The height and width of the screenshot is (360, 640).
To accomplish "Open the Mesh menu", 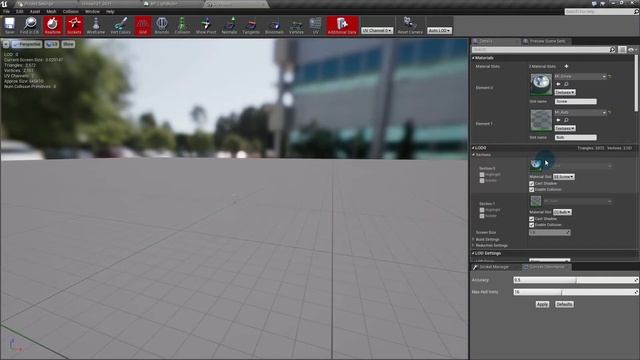I will point(51,11).
